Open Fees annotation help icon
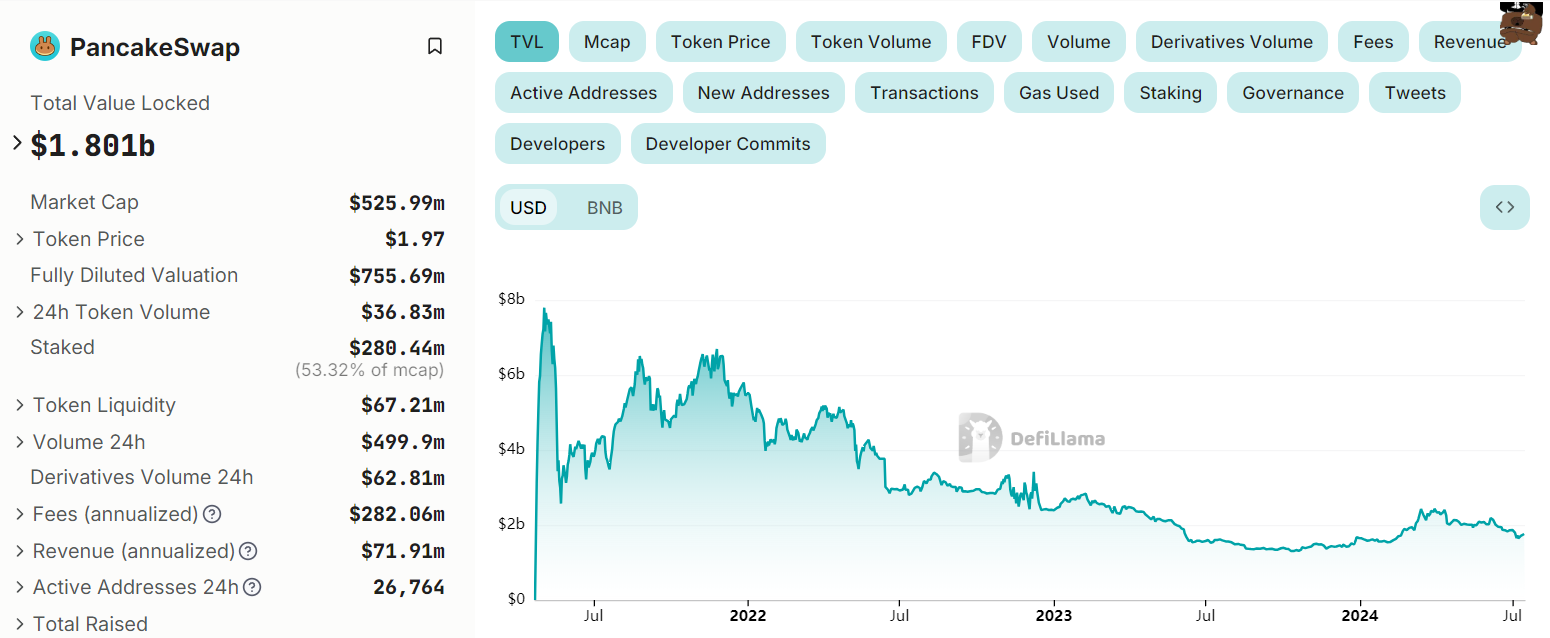1550x638 pixels. click(x=212, y=514)
